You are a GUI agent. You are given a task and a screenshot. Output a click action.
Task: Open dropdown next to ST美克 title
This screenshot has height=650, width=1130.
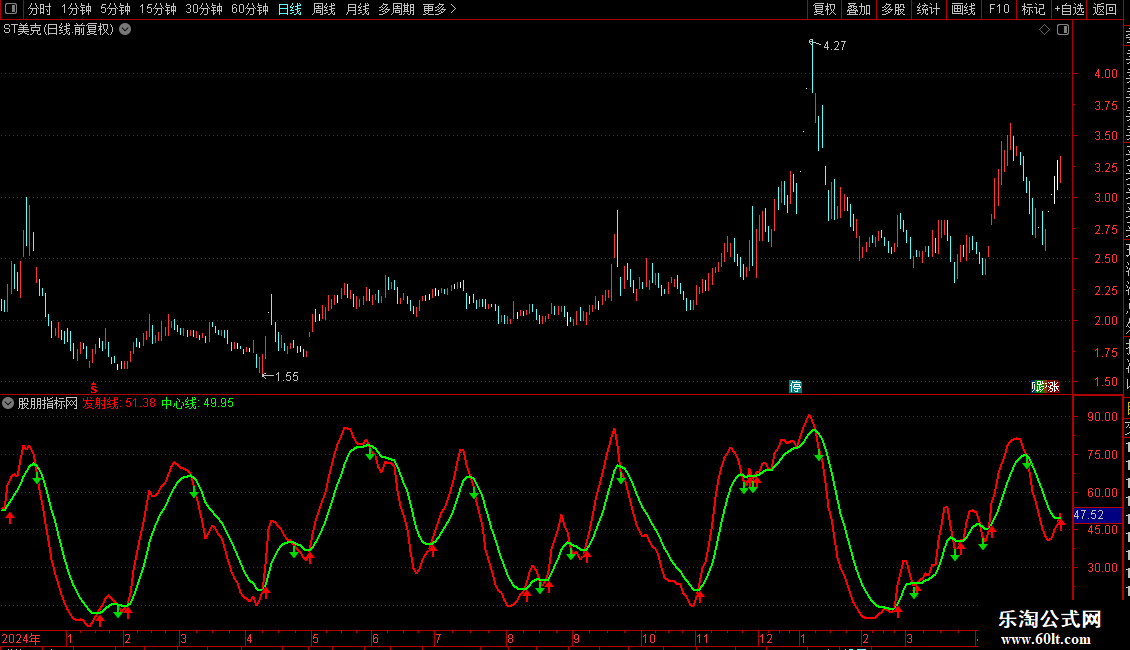[x=125, y=30]
